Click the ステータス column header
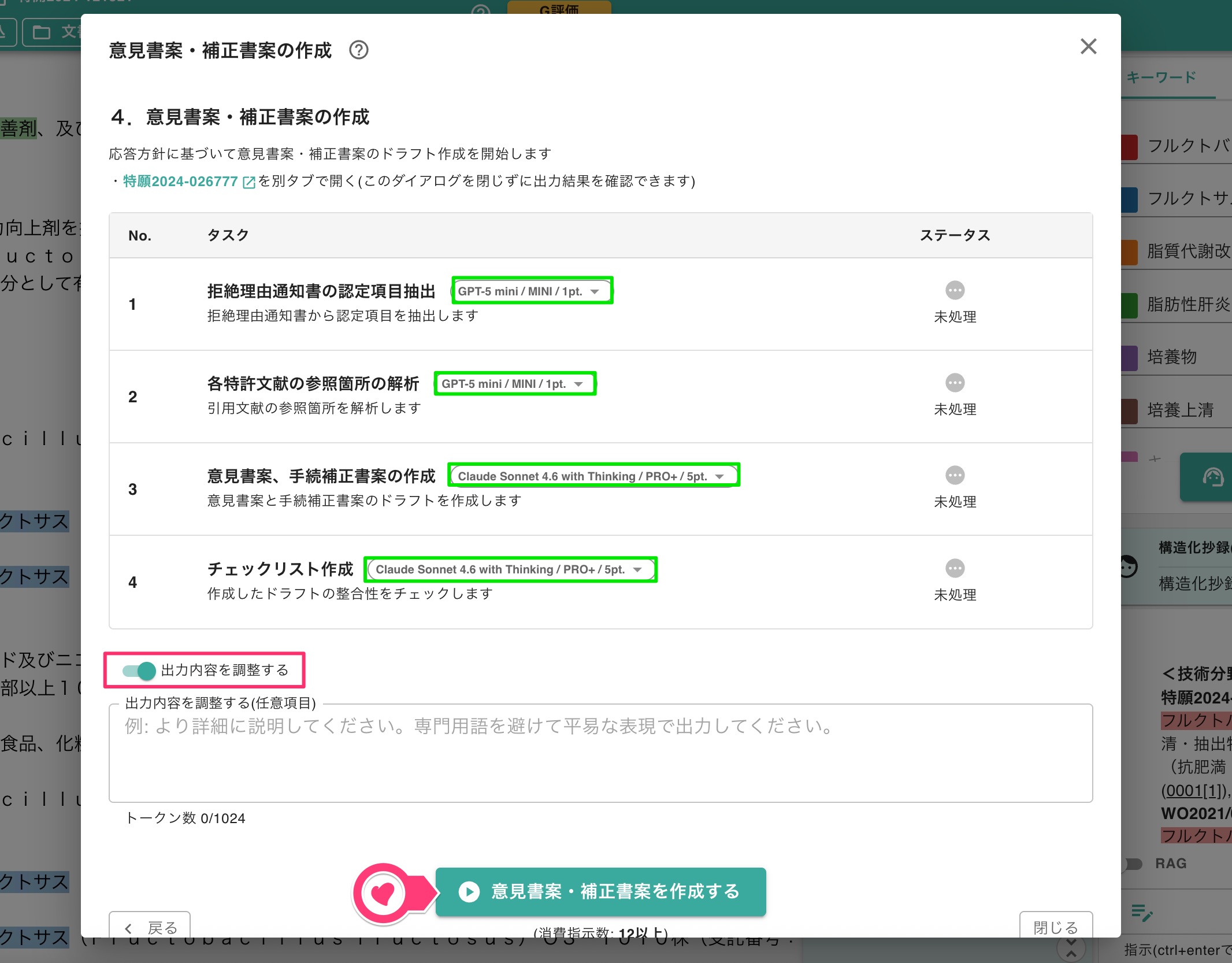The image size is (1232, 963). point(955,235)
